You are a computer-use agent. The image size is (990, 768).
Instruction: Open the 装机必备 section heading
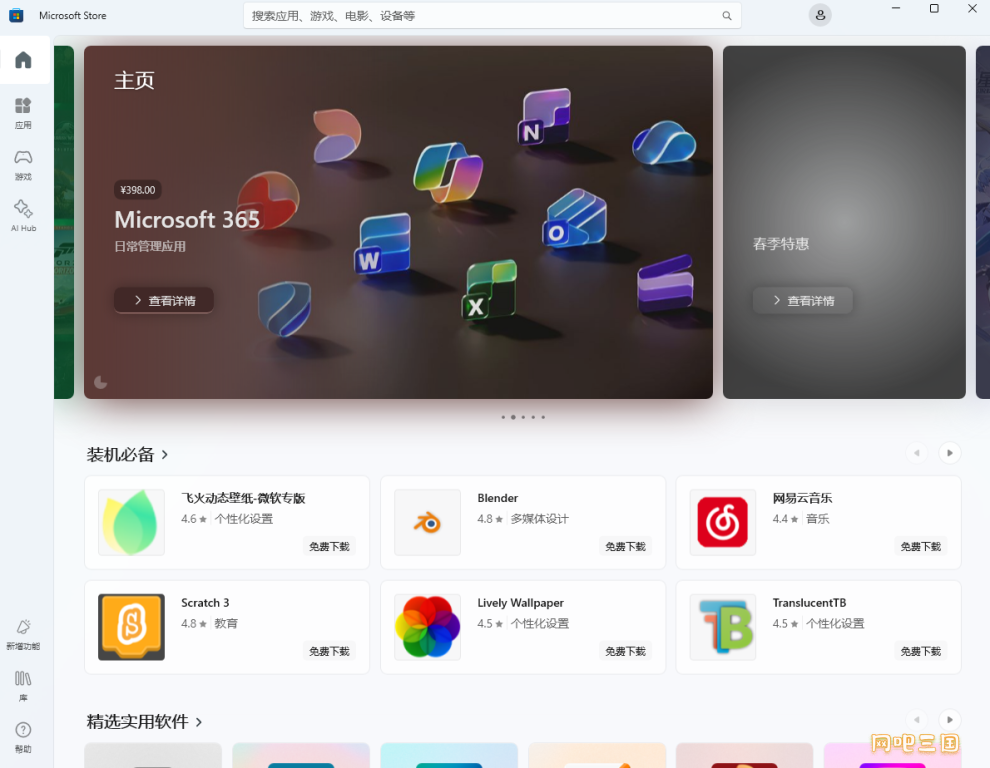[121, 454]
